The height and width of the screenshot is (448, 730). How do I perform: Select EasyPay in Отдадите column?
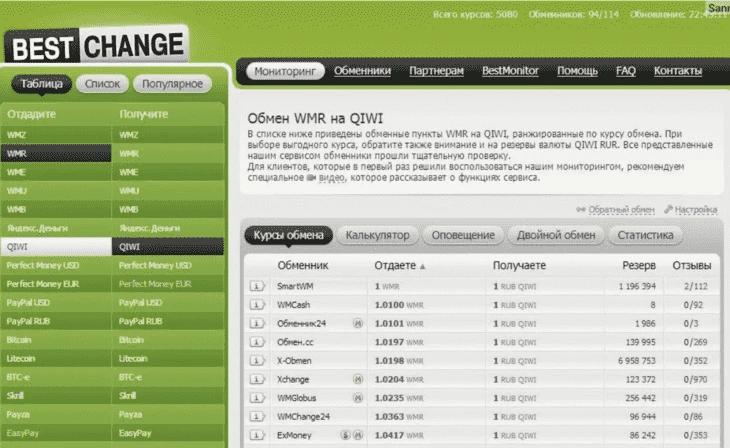coord(56,433)
